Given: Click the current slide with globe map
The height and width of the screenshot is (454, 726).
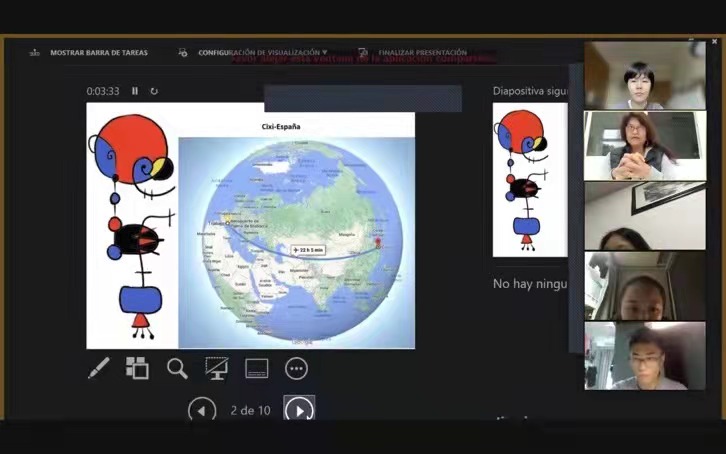Looking at the screenshot, I should (x=250, y=226).
